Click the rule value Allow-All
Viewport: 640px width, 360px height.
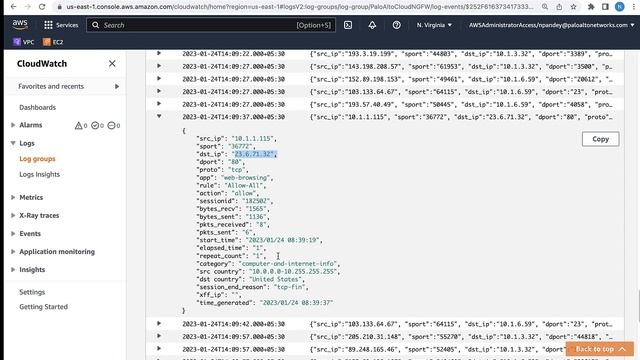(x=244, y=185)
